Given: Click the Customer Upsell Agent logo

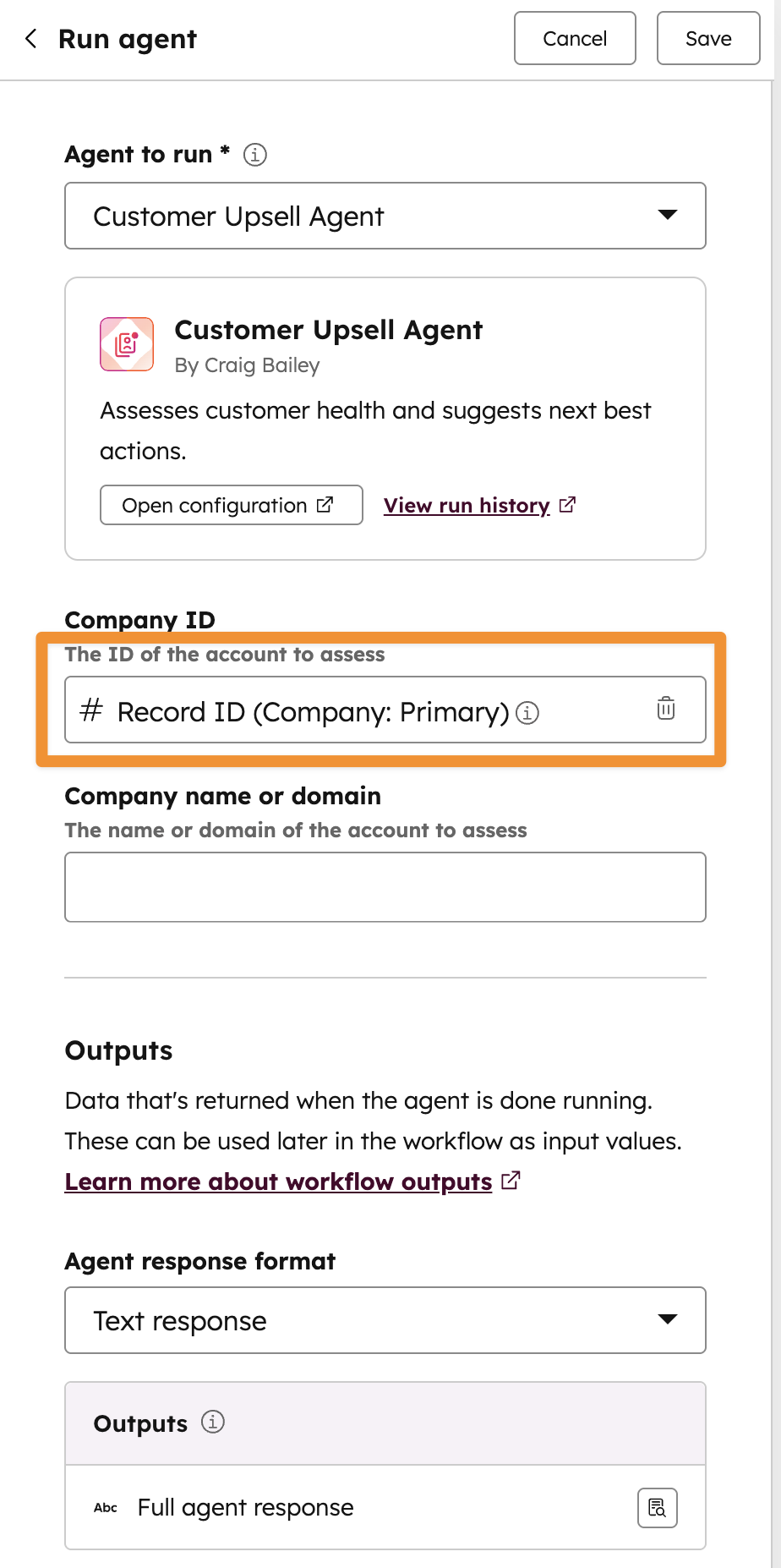Looking at the screenshot, I should click(x=127, y=344).
